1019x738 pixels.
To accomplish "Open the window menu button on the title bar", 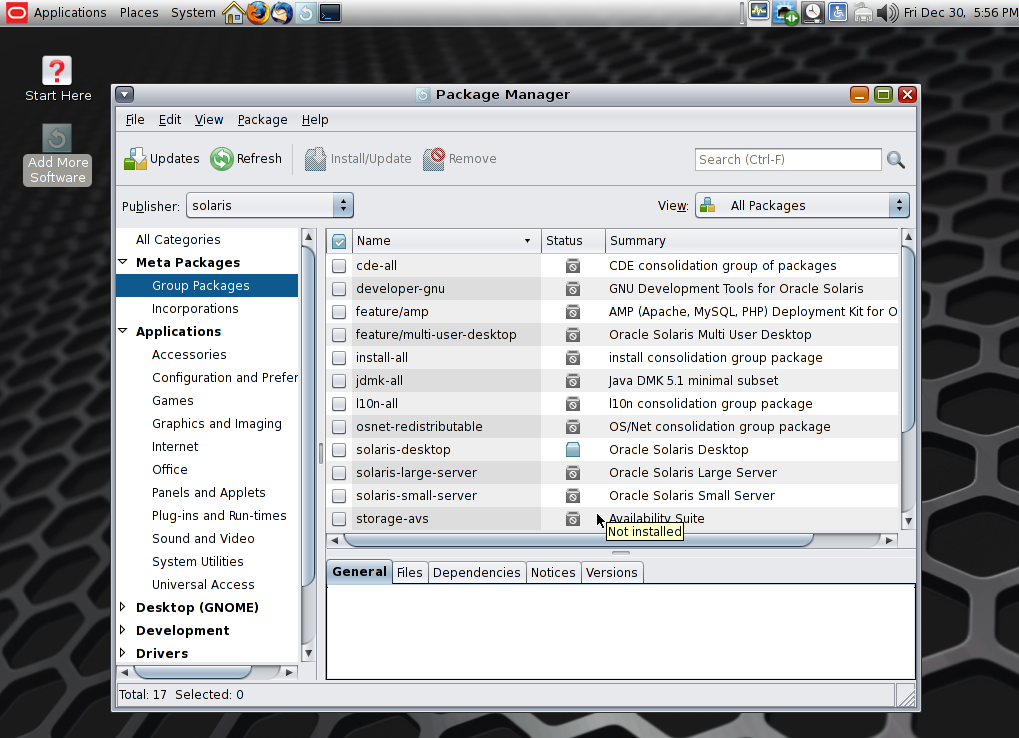I will coord(125,94).
